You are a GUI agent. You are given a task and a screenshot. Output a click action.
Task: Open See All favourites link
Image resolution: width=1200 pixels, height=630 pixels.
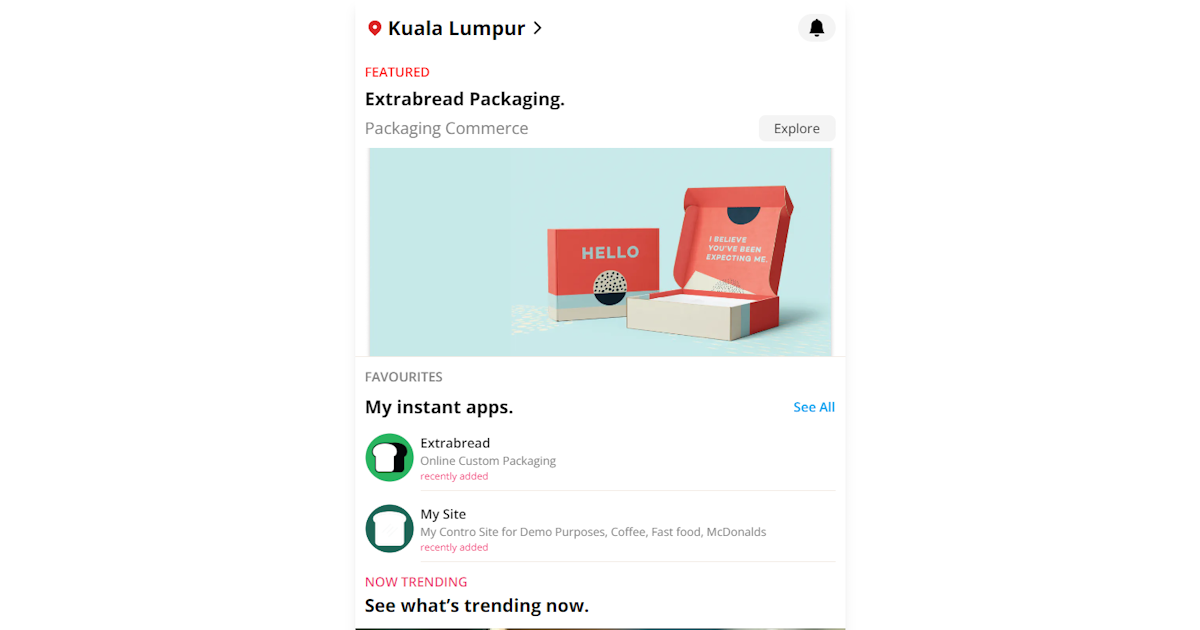814,407
